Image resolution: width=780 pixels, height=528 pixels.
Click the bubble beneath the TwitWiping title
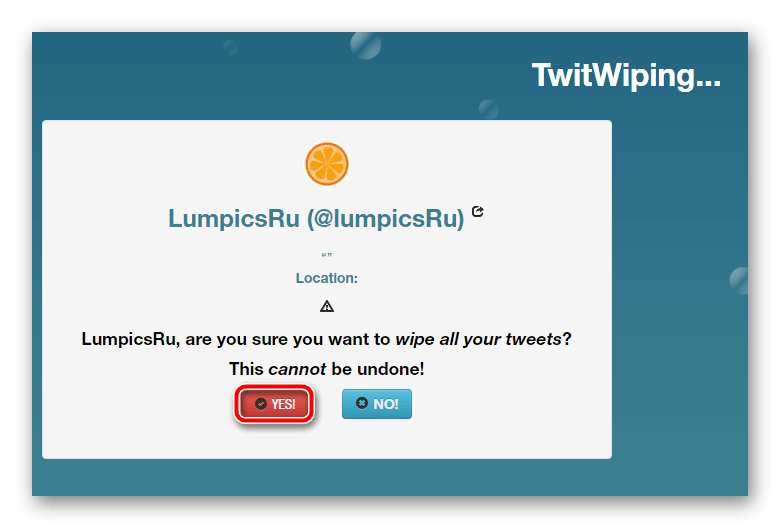[x=488, y=109]
